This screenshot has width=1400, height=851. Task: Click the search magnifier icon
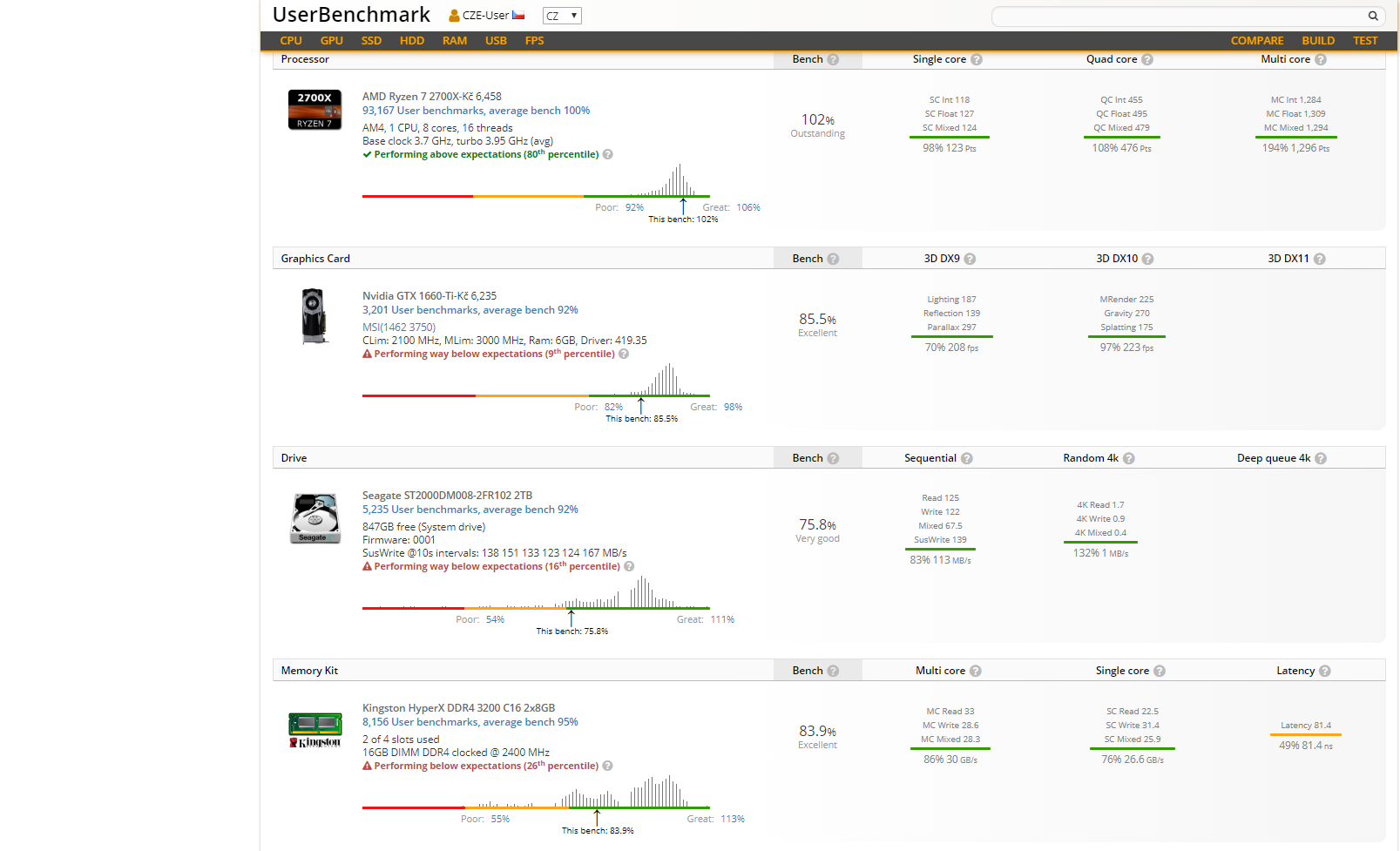(x=1373, y=16)
